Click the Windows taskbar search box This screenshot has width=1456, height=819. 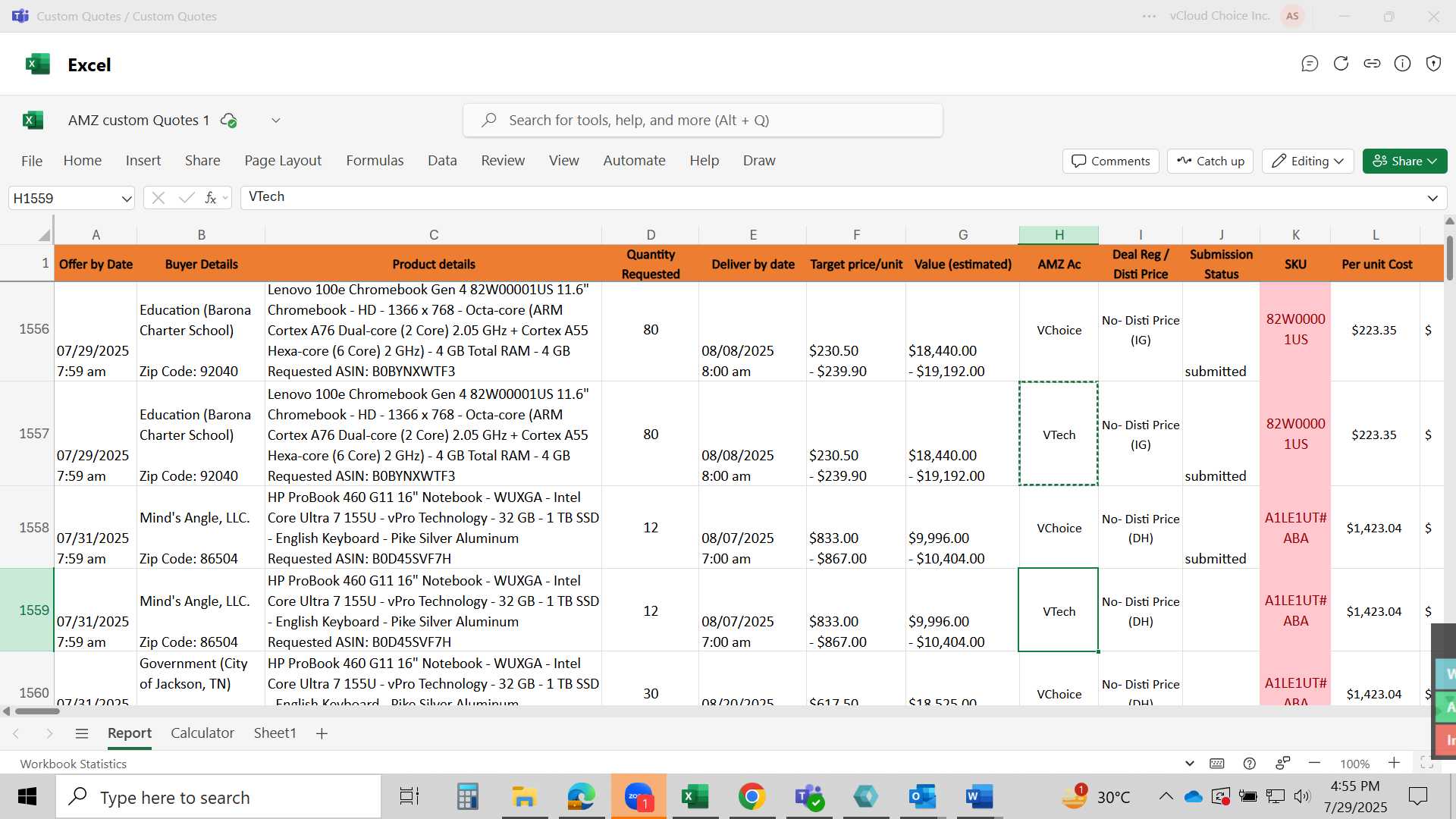click(x=218, y=797)
